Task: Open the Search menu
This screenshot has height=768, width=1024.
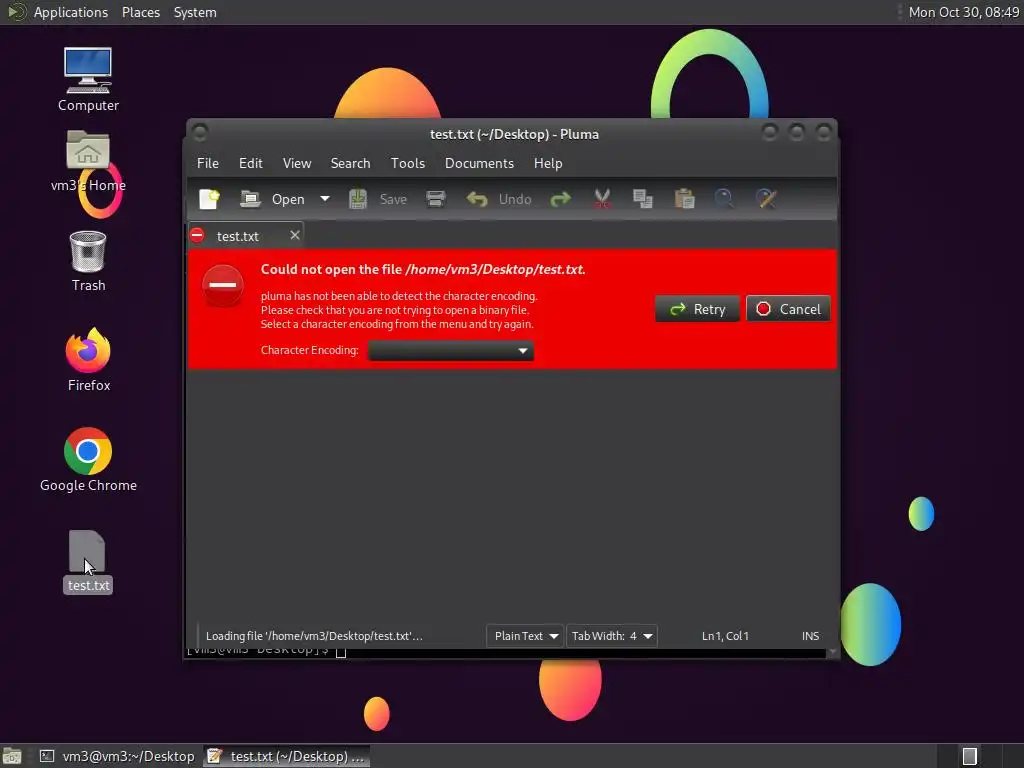Action: pyautogui.click(x=350, y=163)
